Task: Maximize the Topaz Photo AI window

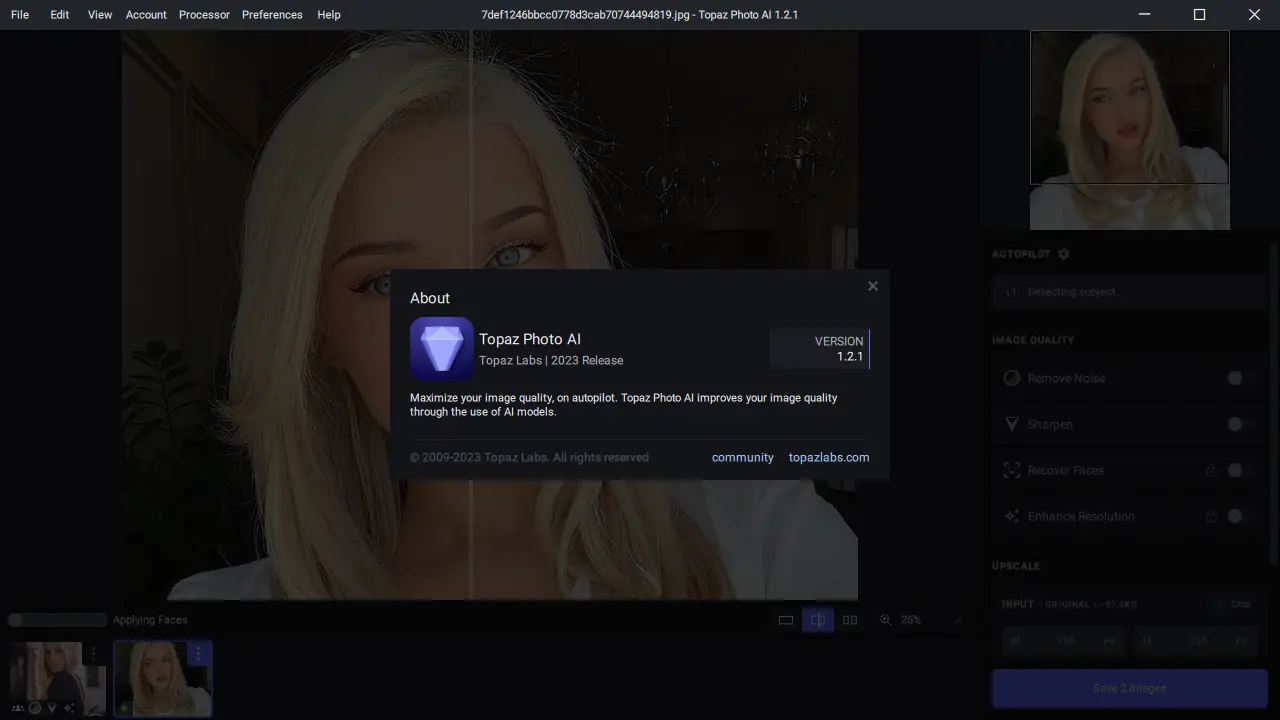Action: (x=1200, y=15)
